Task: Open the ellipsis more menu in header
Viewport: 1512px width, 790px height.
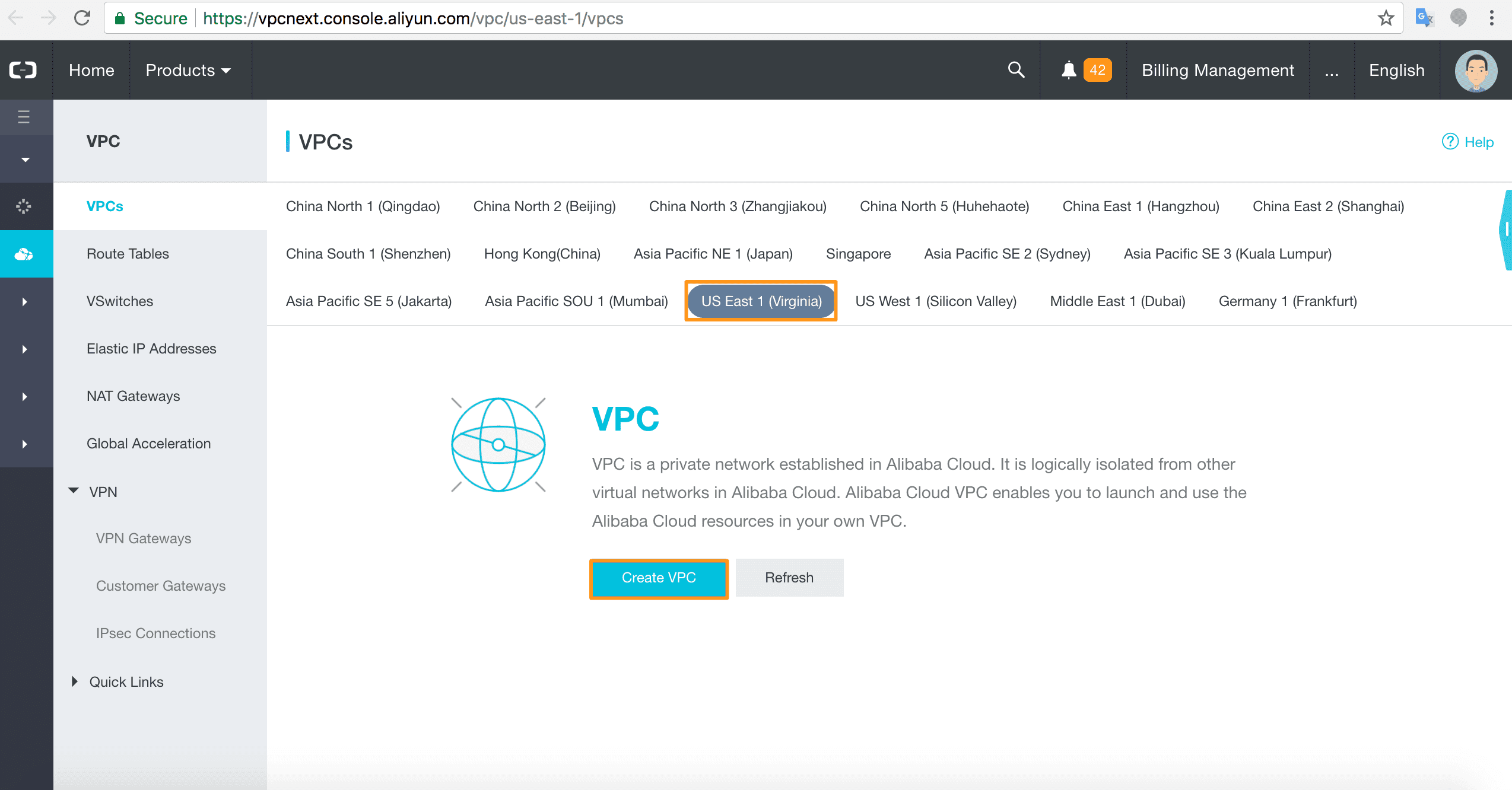Action: click(x=1332, y=71)
